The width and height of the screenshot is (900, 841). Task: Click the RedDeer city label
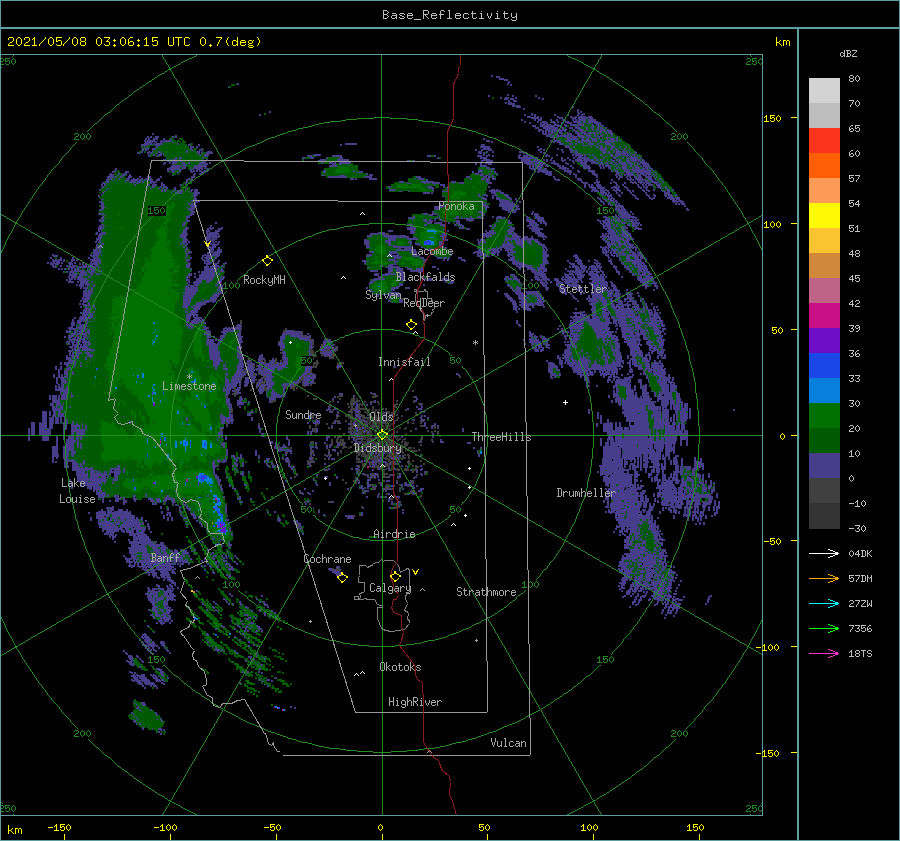pos(424,303)
